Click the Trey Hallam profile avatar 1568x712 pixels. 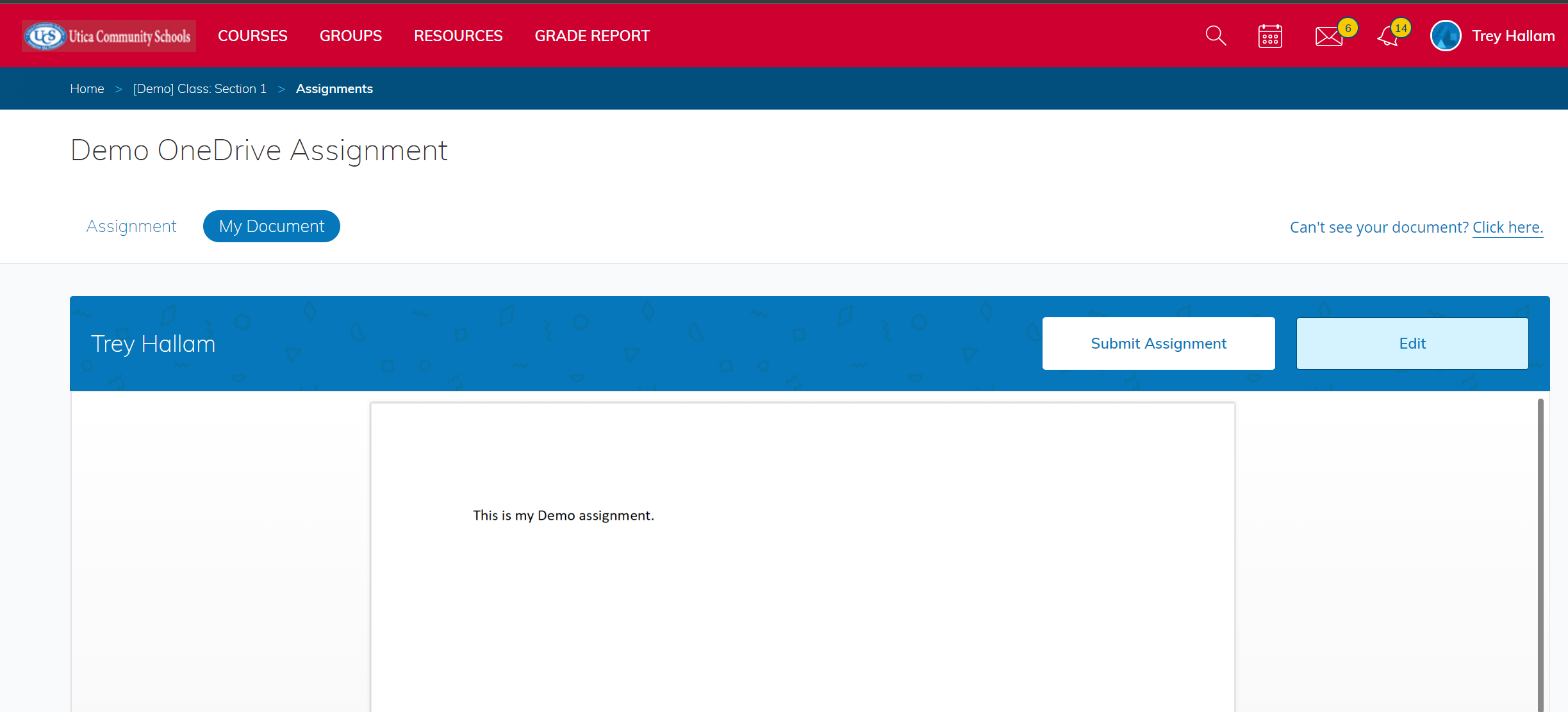click(x=1446, y=36)
